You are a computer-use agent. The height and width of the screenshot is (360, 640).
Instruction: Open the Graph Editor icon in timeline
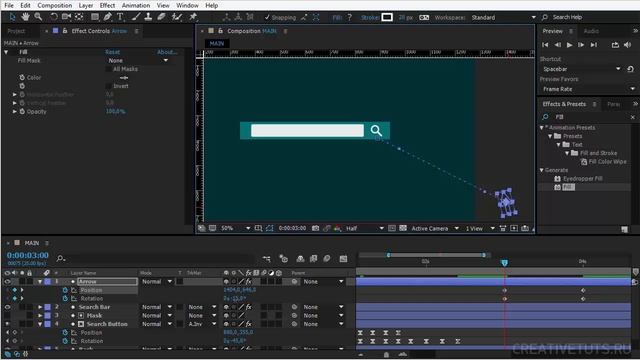click(x=343, y=259)
